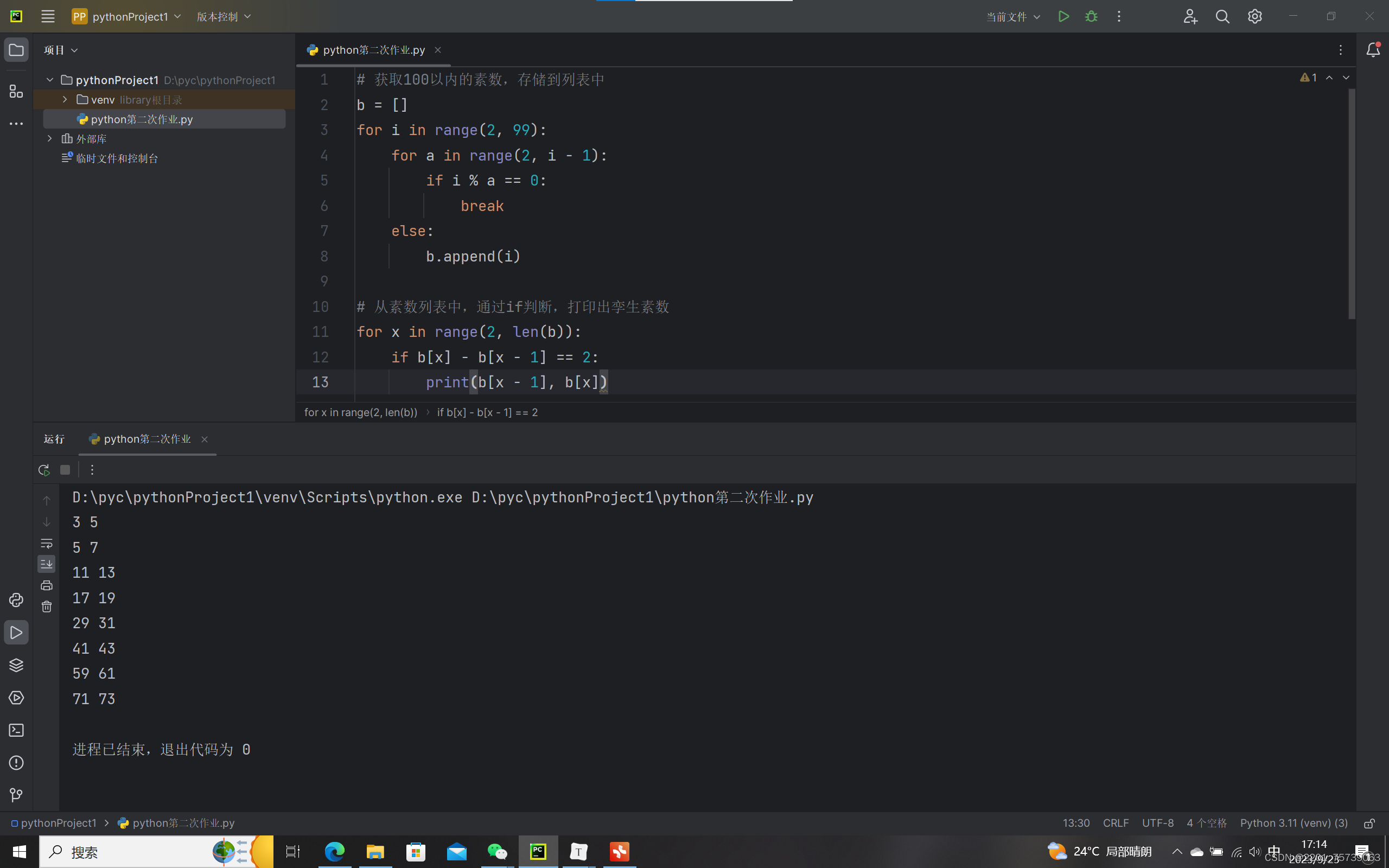Toggle read-only lock in status bar
The image size is (1389, 868).
pyautogui.click(x=1369, y=823)
